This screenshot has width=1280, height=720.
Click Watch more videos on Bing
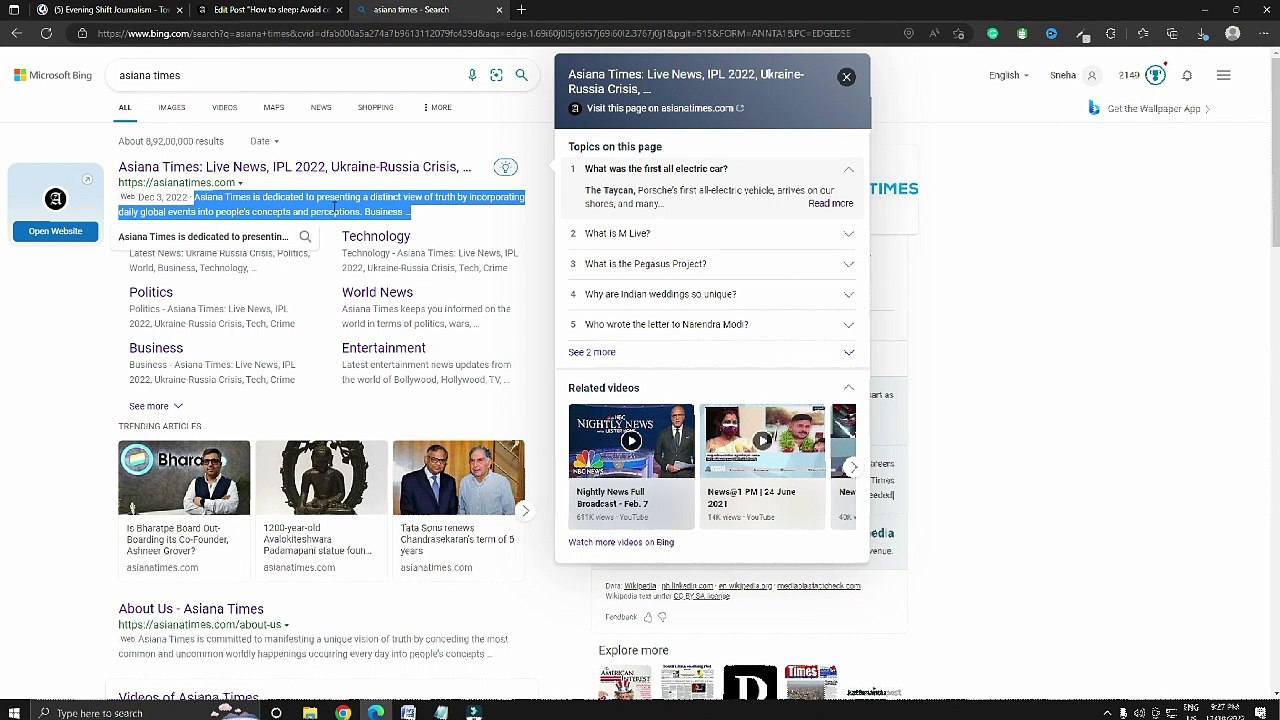pyautogui.click(x=621, y=542)
